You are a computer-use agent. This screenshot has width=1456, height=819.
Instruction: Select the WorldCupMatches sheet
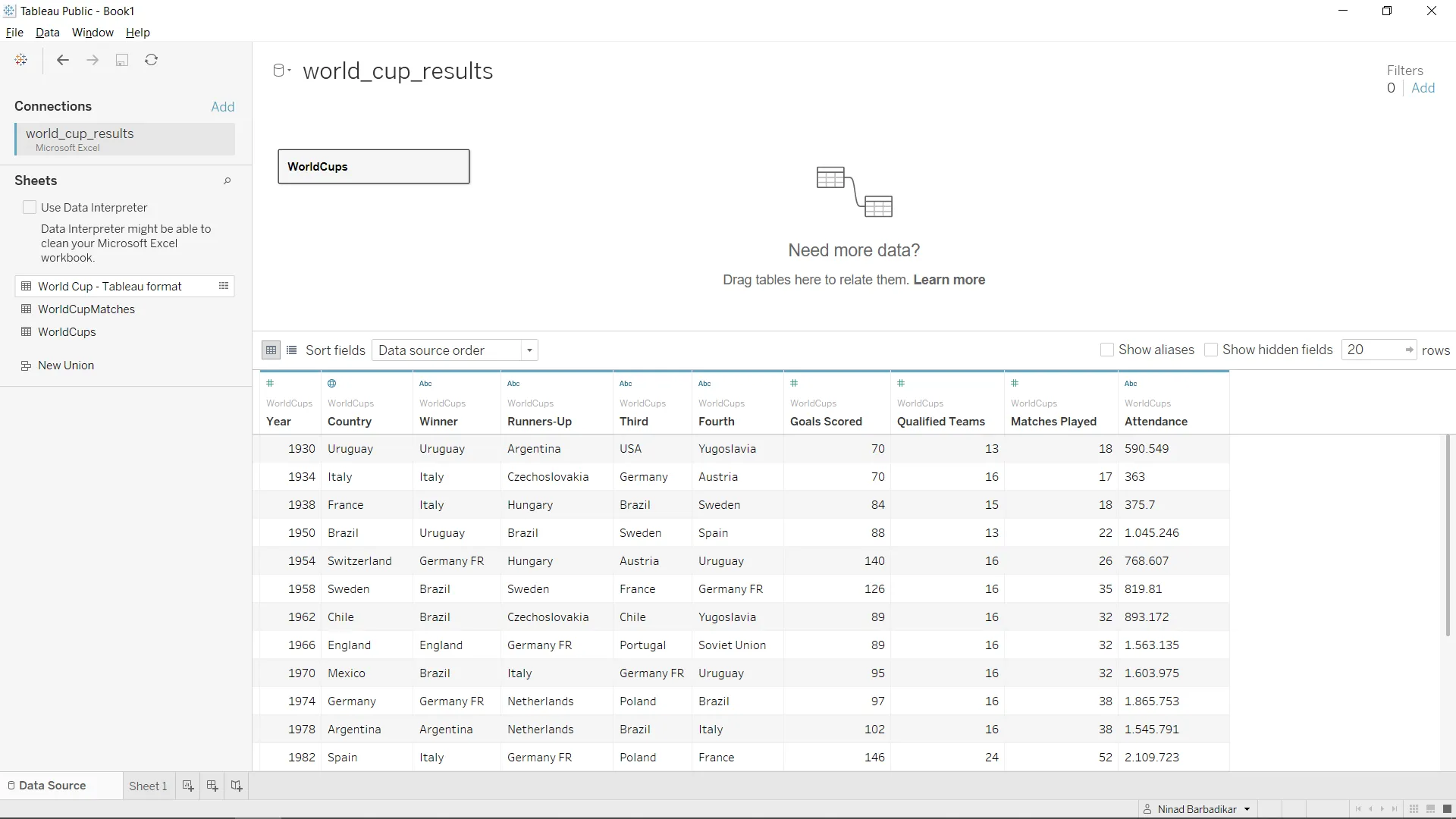(86, 309)
